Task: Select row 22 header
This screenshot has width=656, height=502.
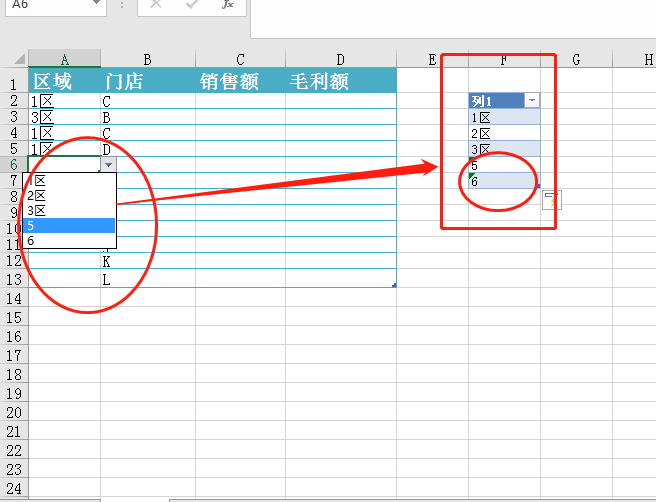Action: pyautogui.click(x=14, y=450)
